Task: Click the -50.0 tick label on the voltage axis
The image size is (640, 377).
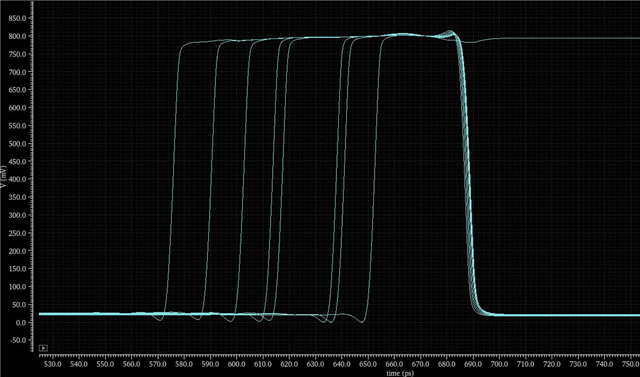Action: (x=18, y=340)
